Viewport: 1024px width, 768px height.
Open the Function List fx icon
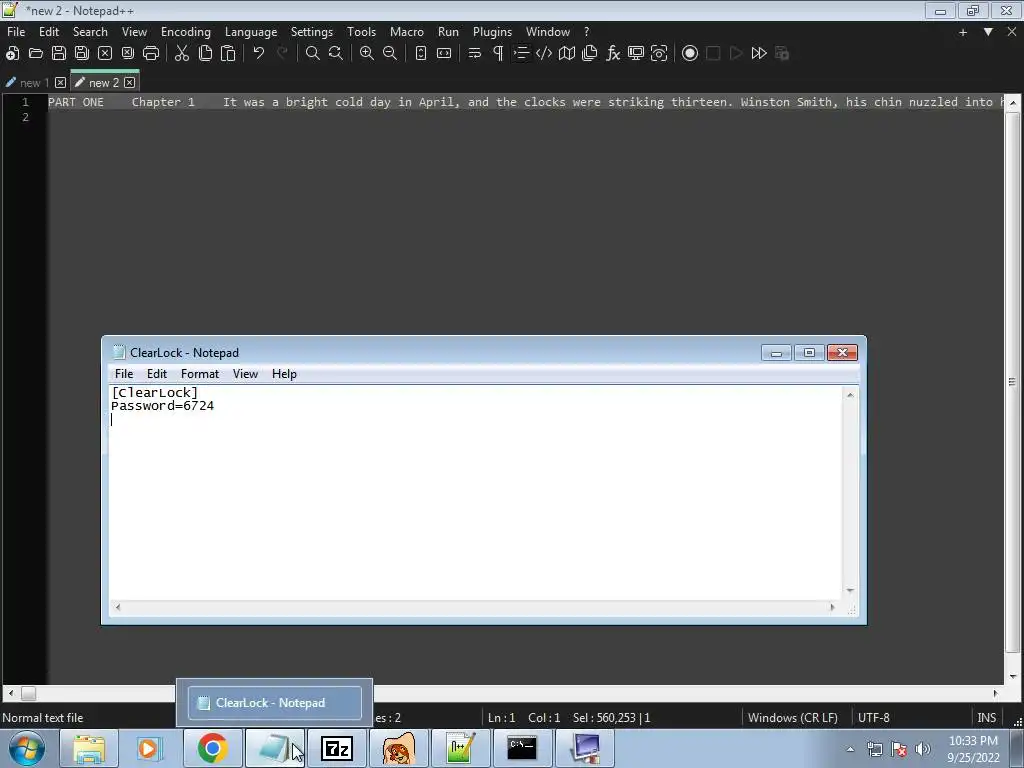pos(613,54)
